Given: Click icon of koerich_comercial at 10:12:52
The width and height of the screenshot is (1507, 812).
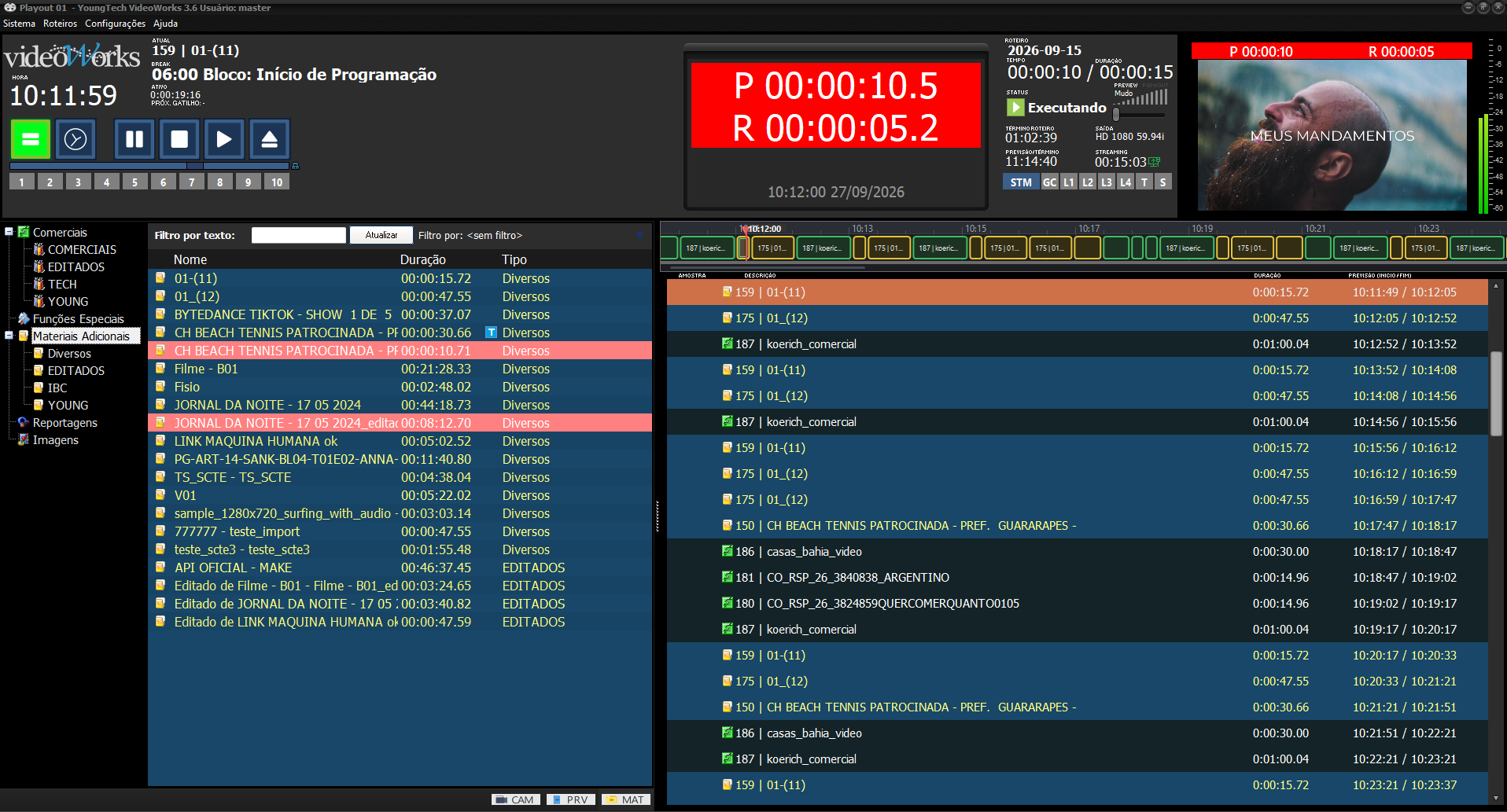Looking at the screenshot, I should 728,344.
